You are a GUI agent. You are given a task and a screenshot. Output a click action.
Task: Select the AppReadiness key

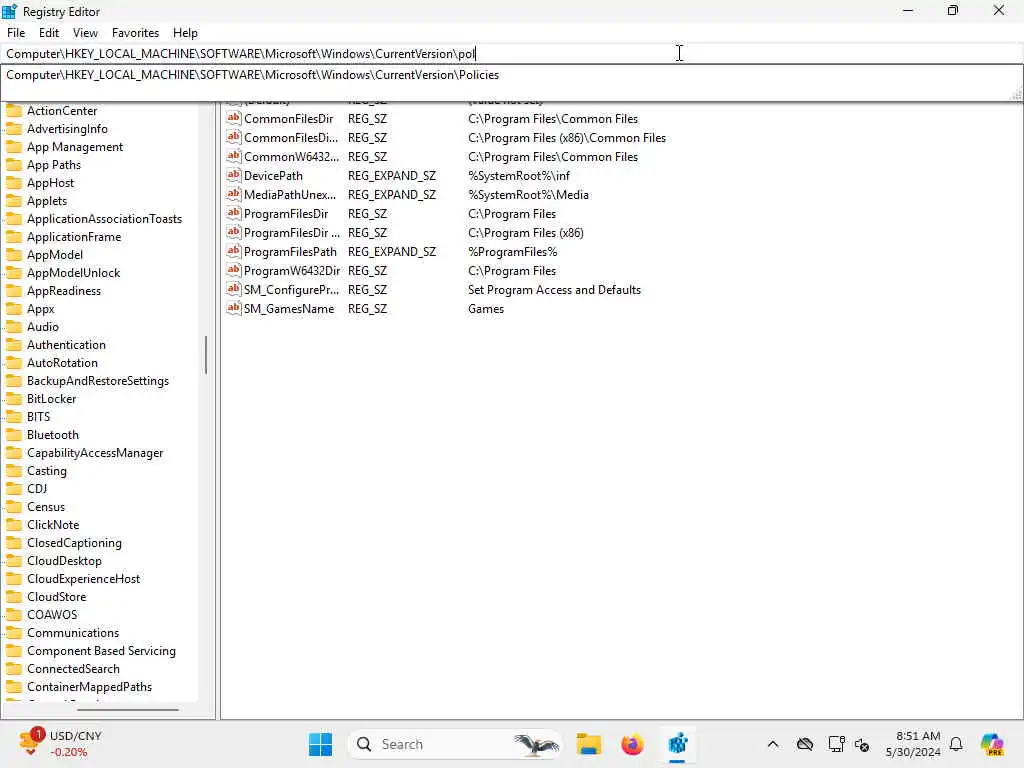(64, 291)
